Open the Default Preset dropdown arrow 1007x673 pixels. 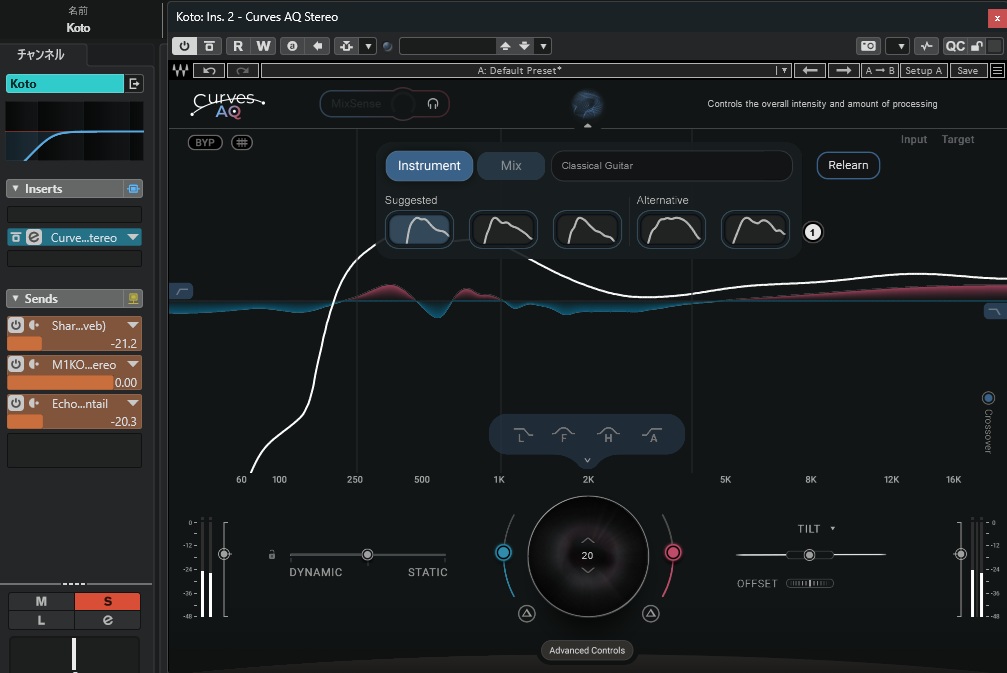[x=784, y=71]
